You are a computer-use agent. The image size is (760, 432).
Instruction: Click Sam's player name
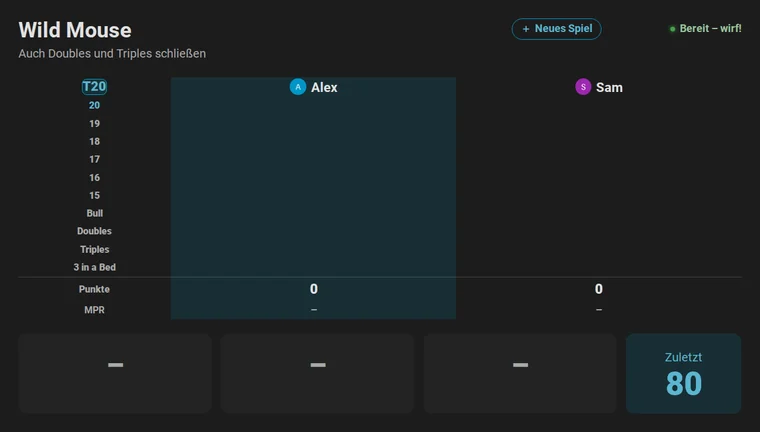609,87
